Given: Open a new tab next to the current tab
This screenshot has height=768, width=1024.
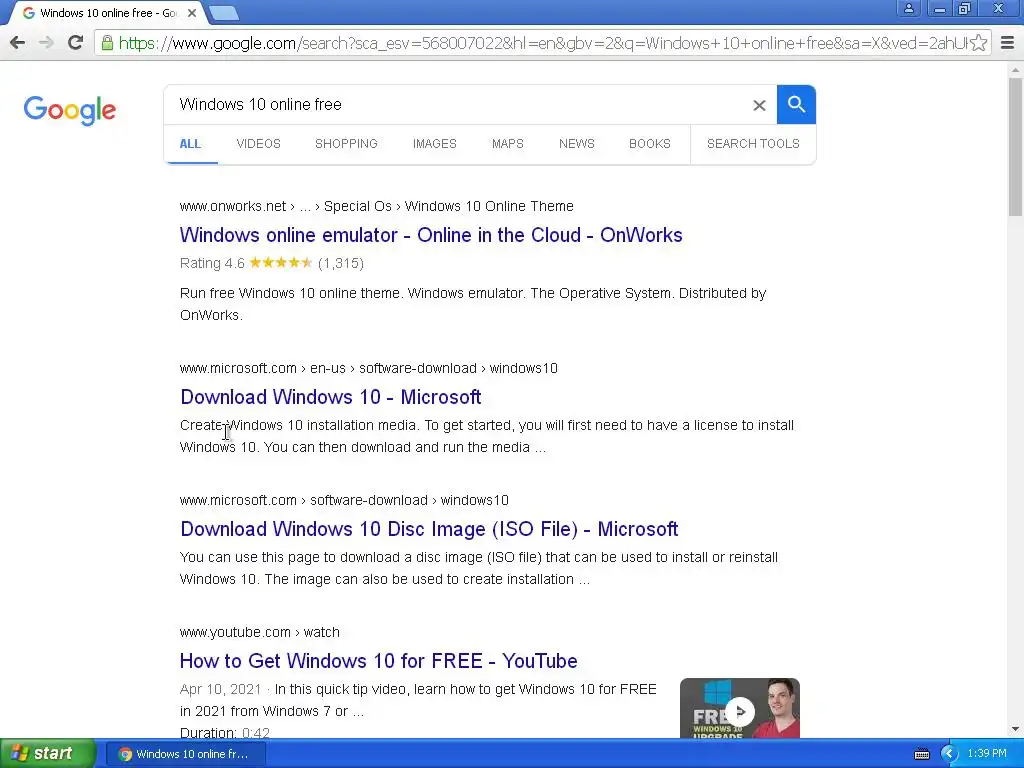Looking at the screenshot, I should (224, 13).
